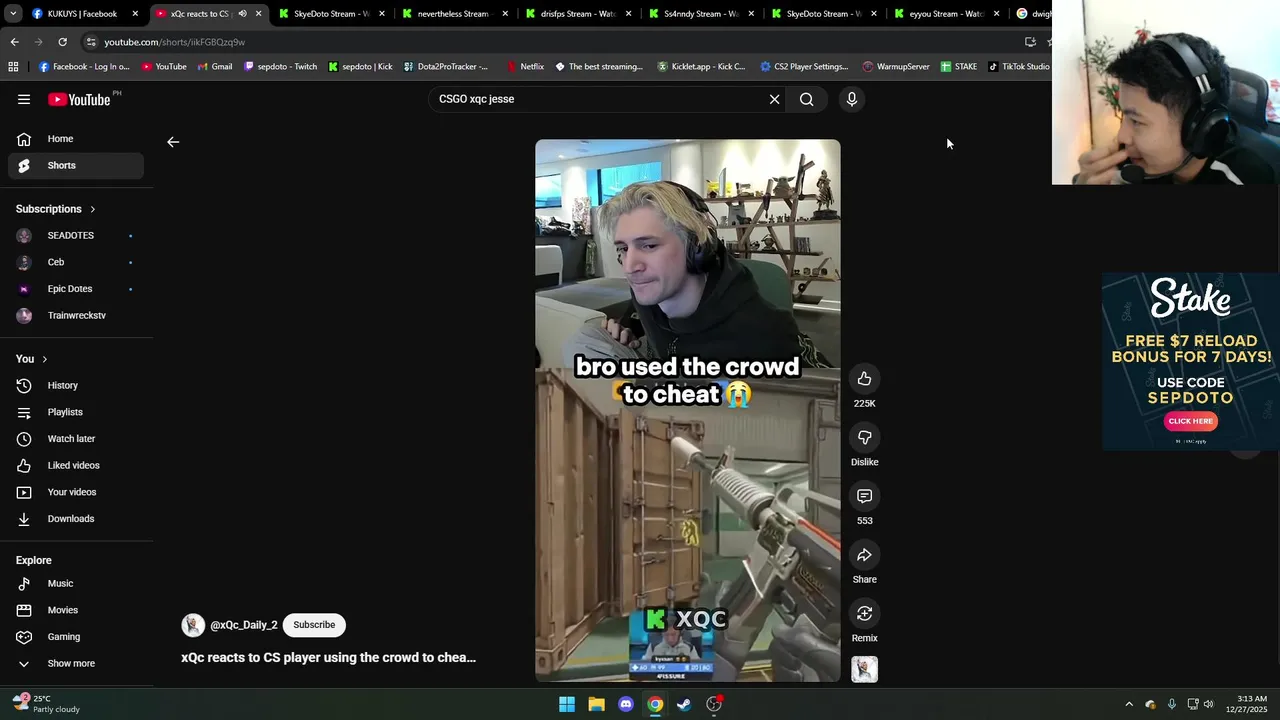Open Playlists in sidebar

(76, 412)
